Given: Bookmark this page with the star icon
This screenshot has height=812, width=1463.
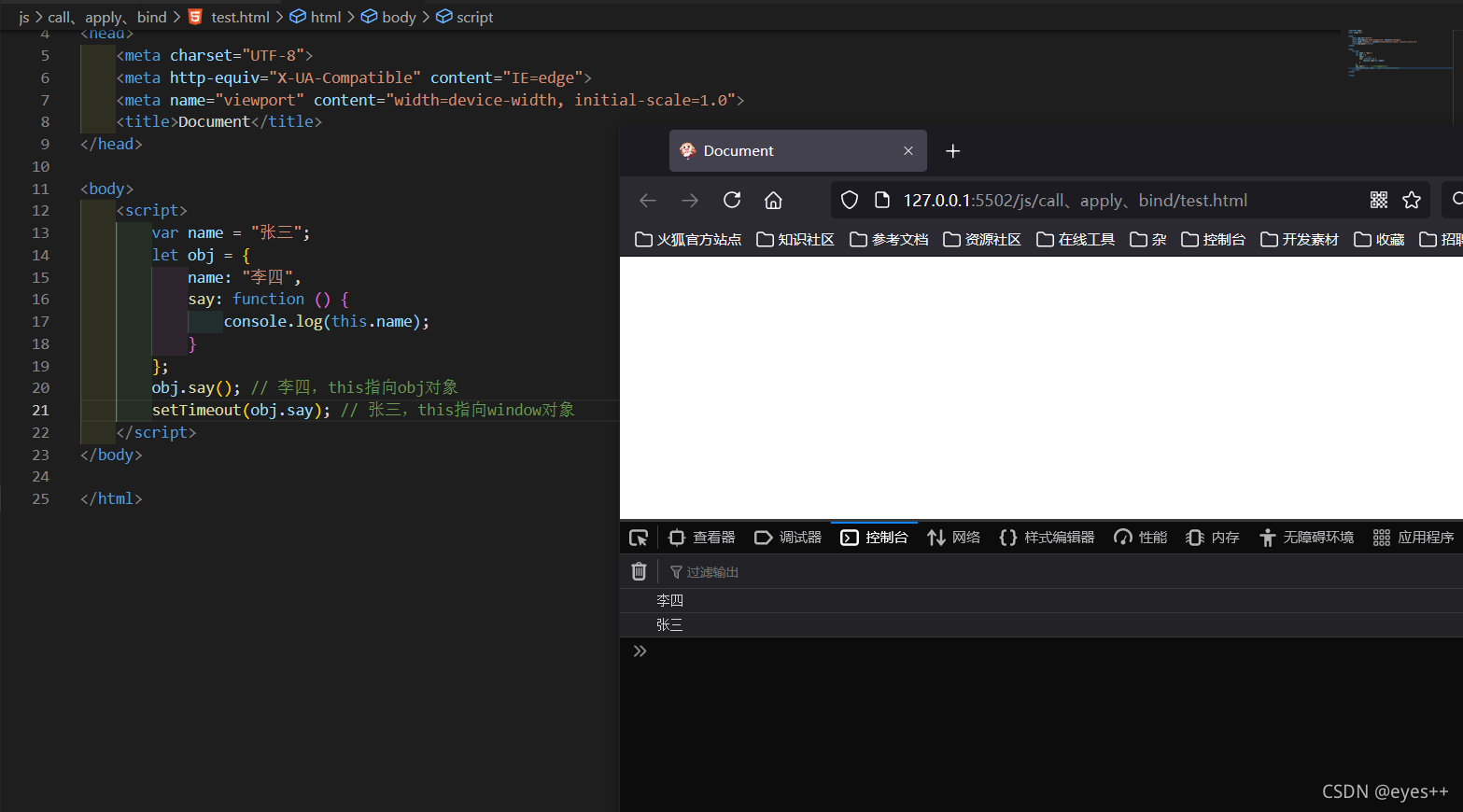Looking at the screenshot, I should point(1412,200).
